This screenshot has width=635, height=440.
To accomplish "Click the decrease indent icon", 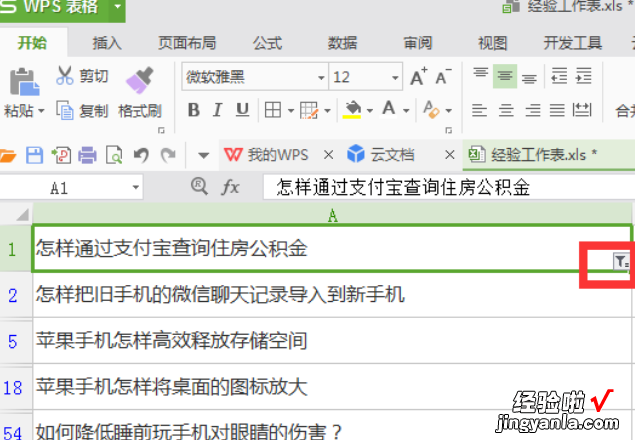I will [x=559, y=76].
